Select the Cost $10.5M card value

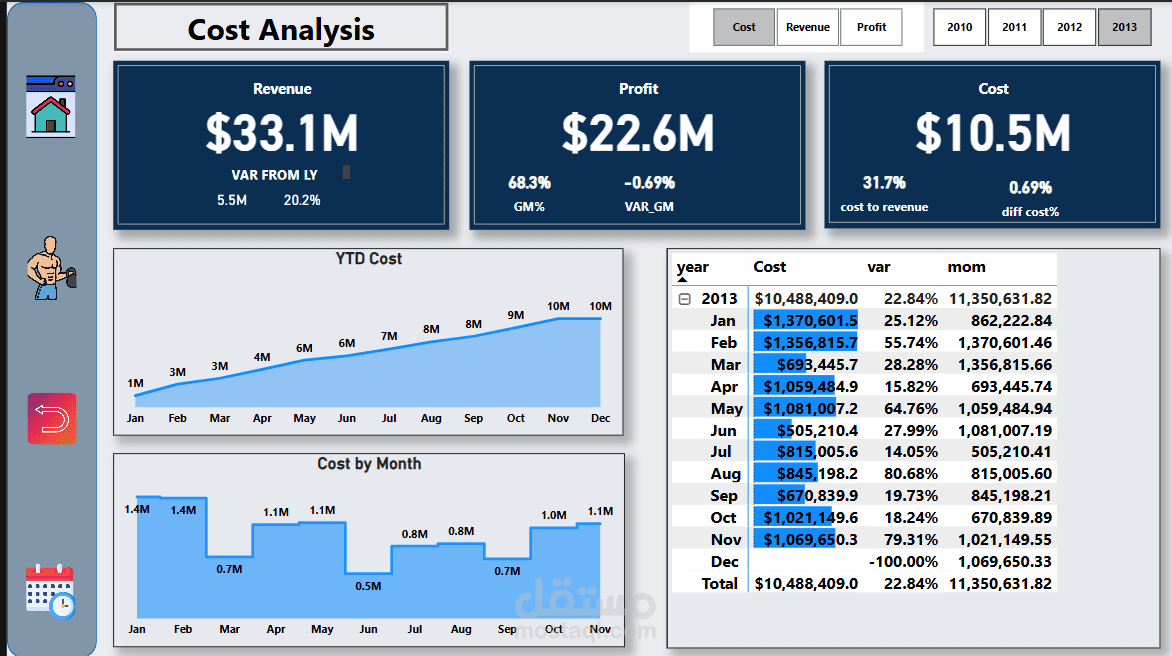coord(993,133)
